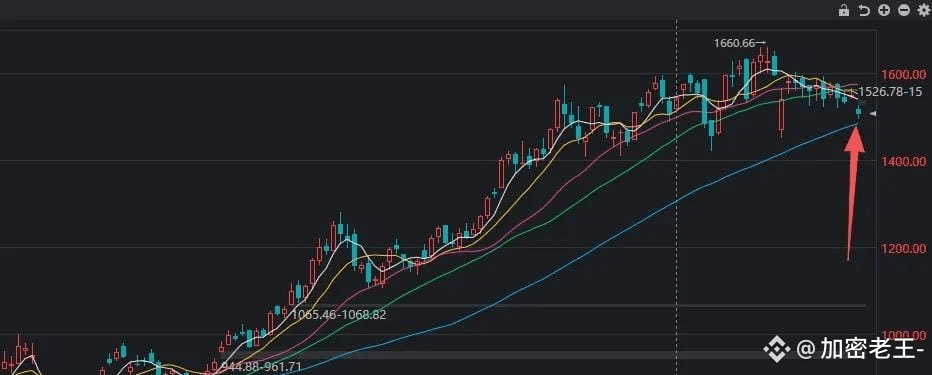
Task: Toggle the chart lock icon
Action: (x=843, y=10)
